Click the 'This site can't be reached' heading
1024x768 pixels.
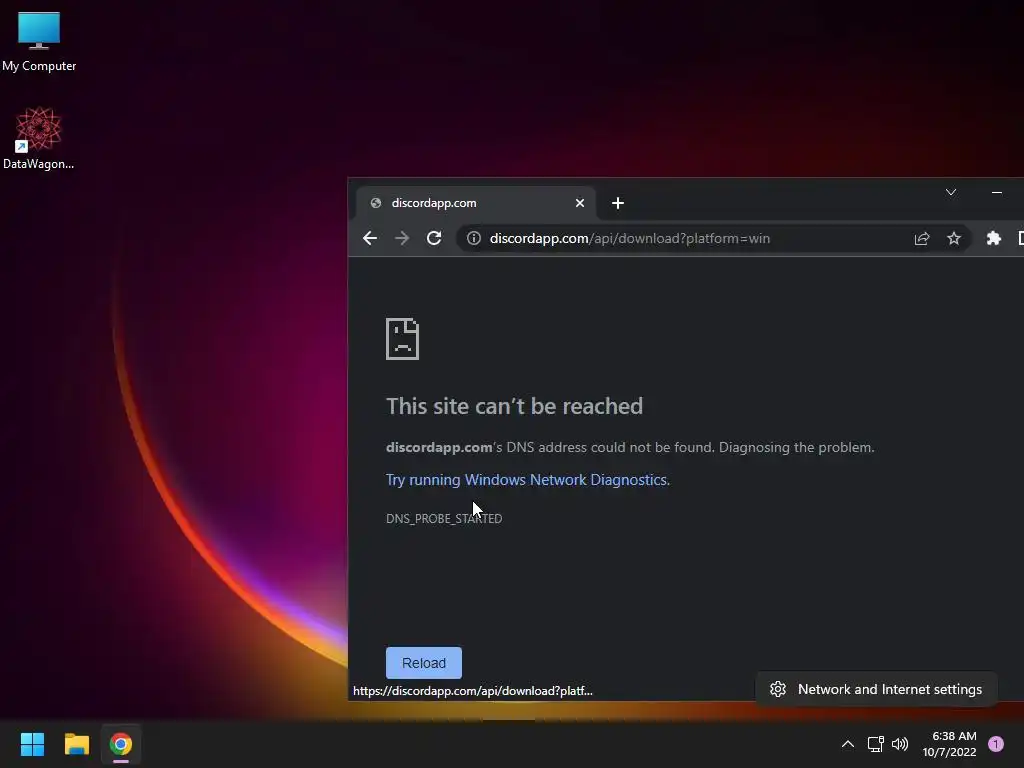tap(515, 406)
